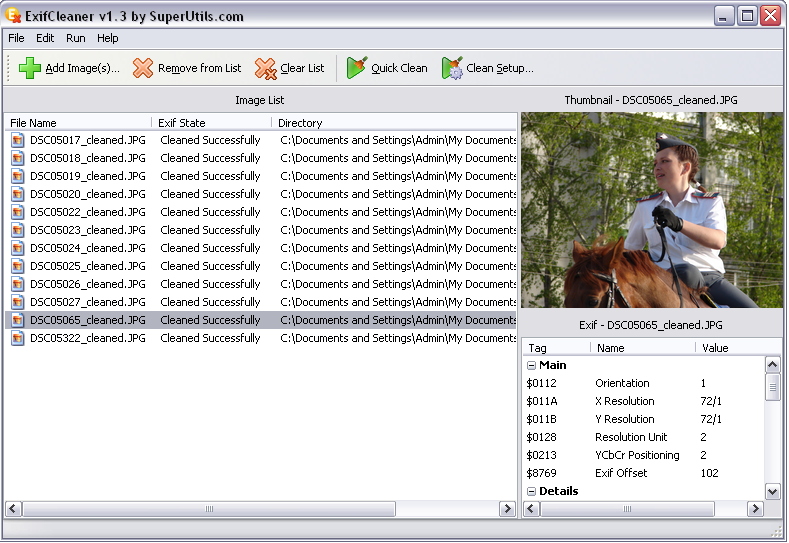Sort by Directory column header

(x=394, y=123)
